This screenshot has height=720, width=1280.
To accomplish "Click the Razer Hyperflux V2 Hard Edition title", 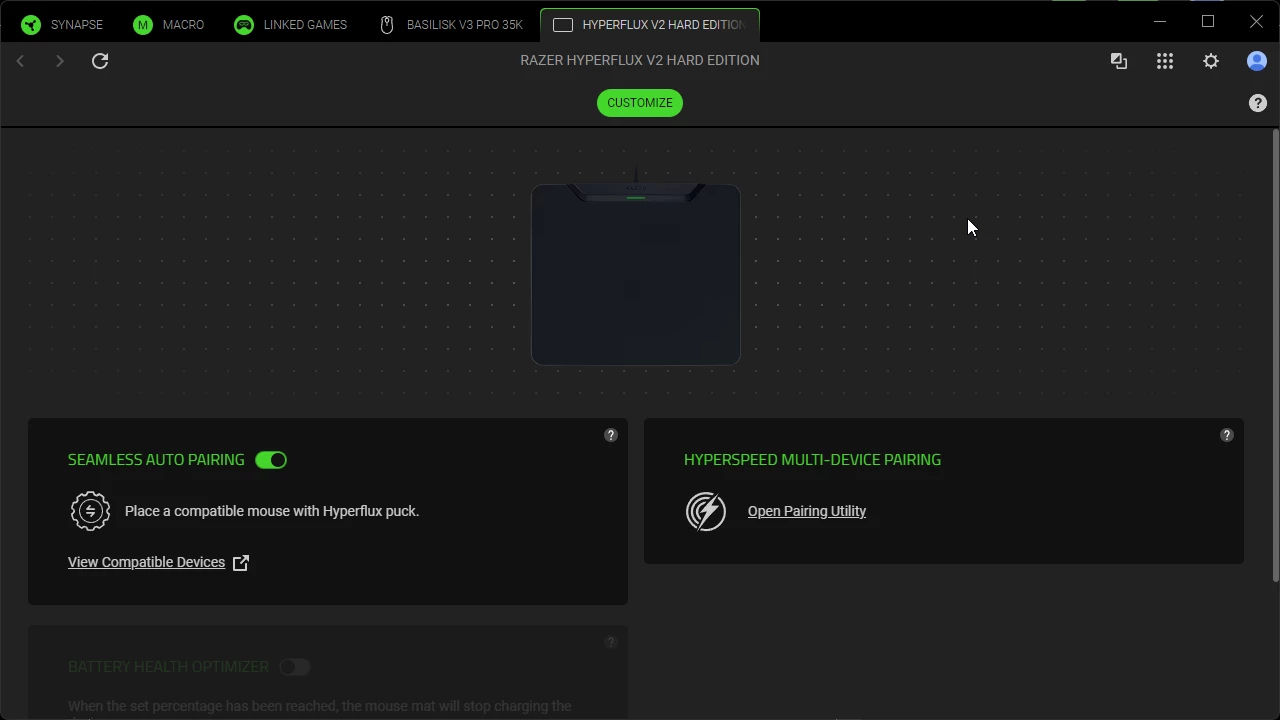I will pyautogui.click(x=640, y=60).
